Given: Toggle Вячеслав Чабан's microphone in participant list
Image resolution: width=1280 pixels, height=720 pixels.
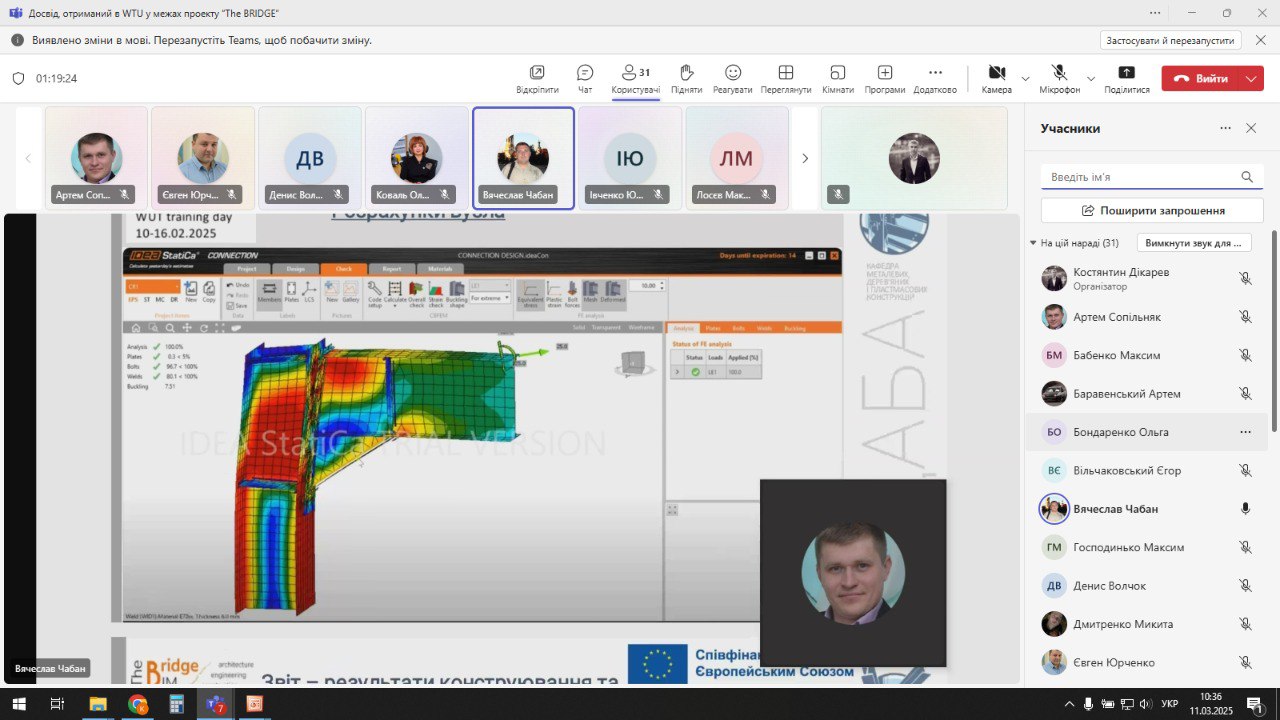Looking at the screenshot, I should click(1245, 508).
